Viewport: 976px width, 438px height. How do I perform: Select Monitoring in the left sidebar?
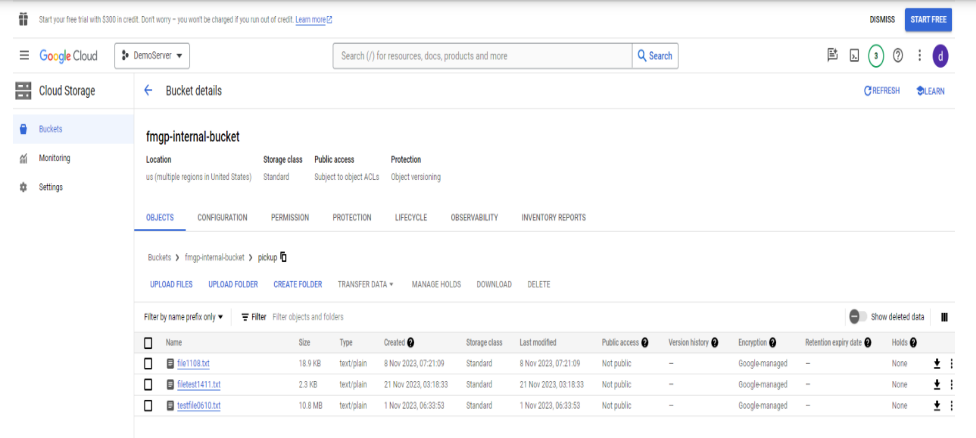tap(54, 158)
